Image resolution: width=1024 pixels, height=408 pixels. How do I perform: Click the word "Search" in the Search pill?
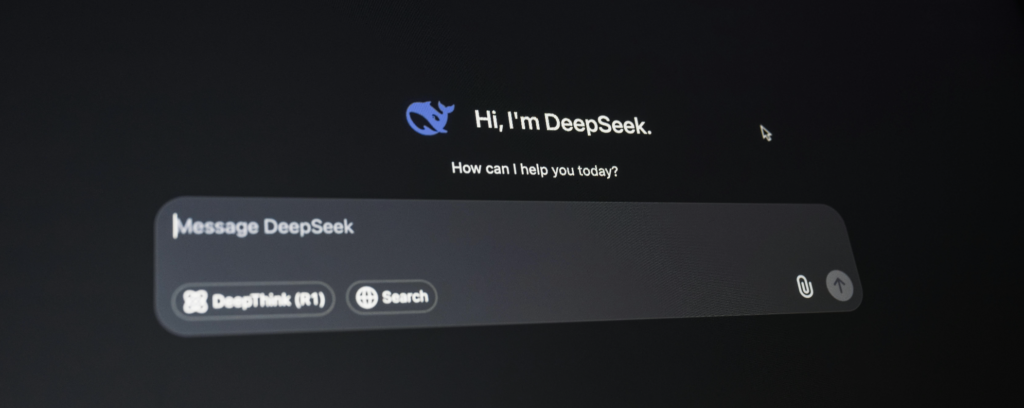405,297
